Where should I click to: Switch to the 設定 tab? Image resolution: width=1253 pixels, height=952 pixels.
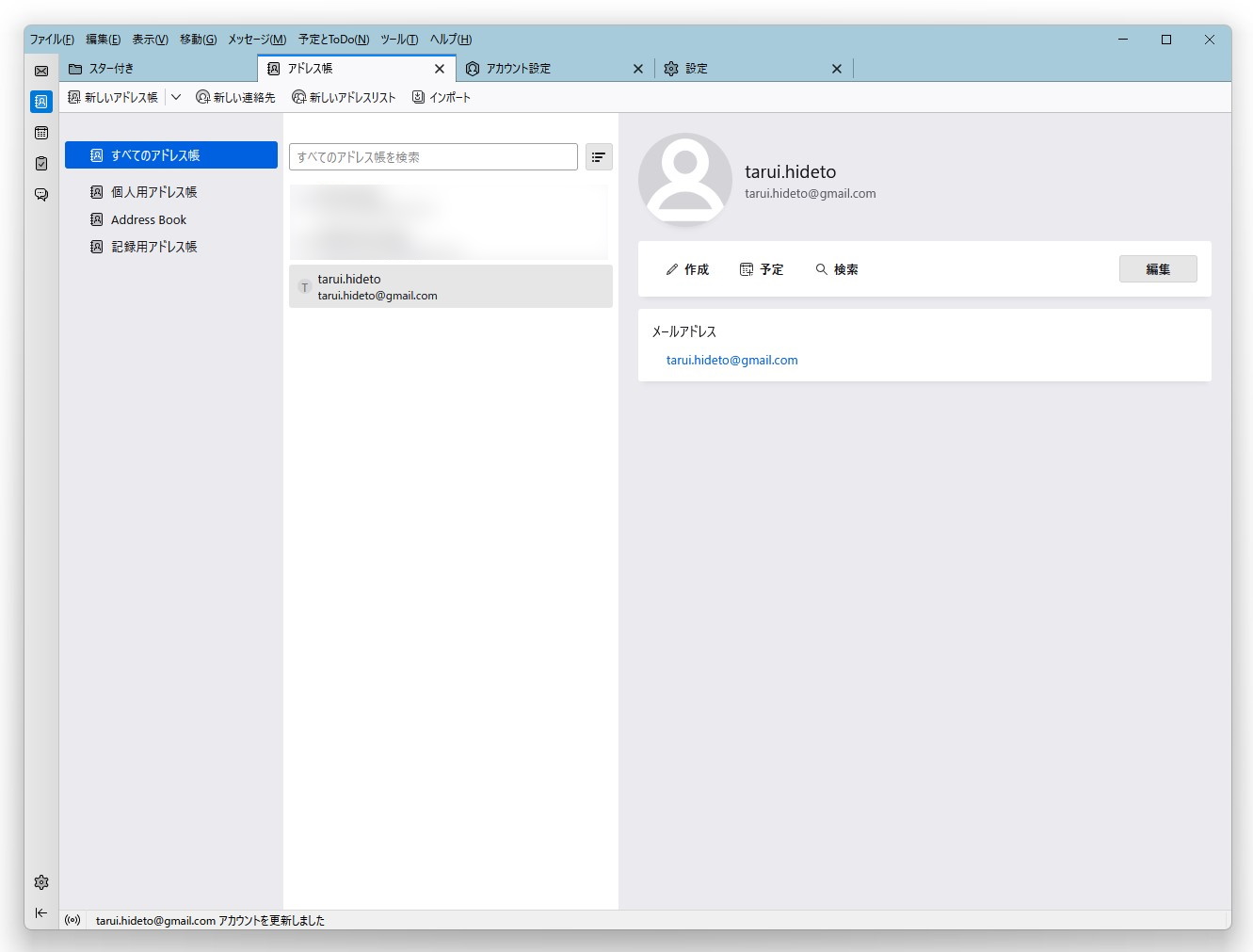[752, 69]
